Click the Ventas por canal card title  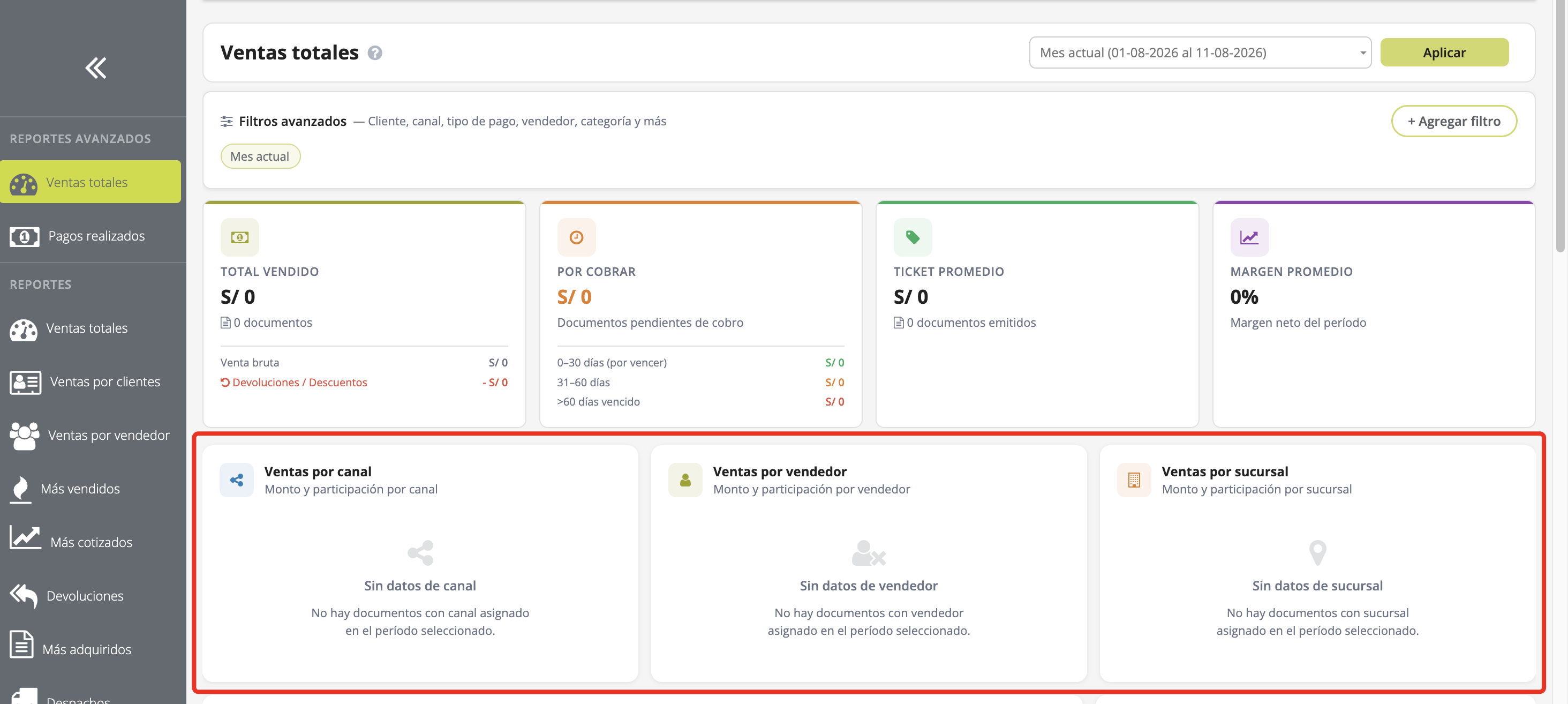[318, 471]
